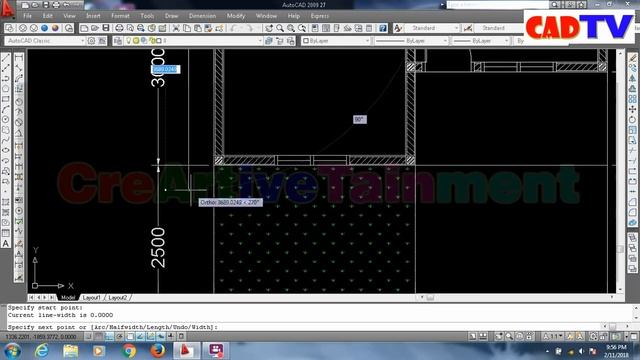Viewport: 640px width, 360px height.
Task: Open the Draw menu
Action: click(171, 16)
